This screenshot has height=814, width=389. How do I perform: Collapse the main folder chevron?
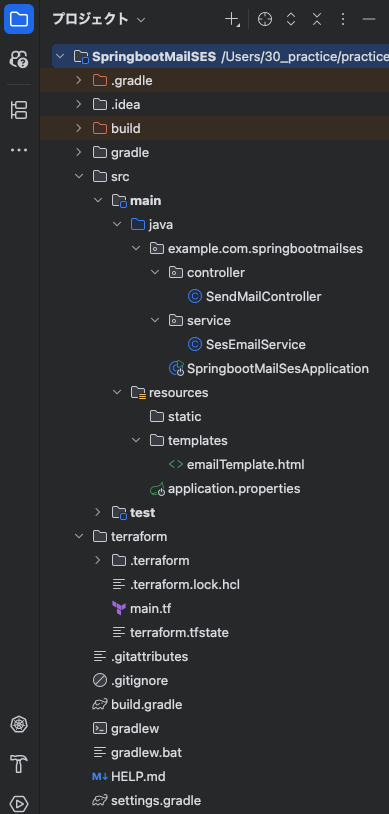[98, 200]
